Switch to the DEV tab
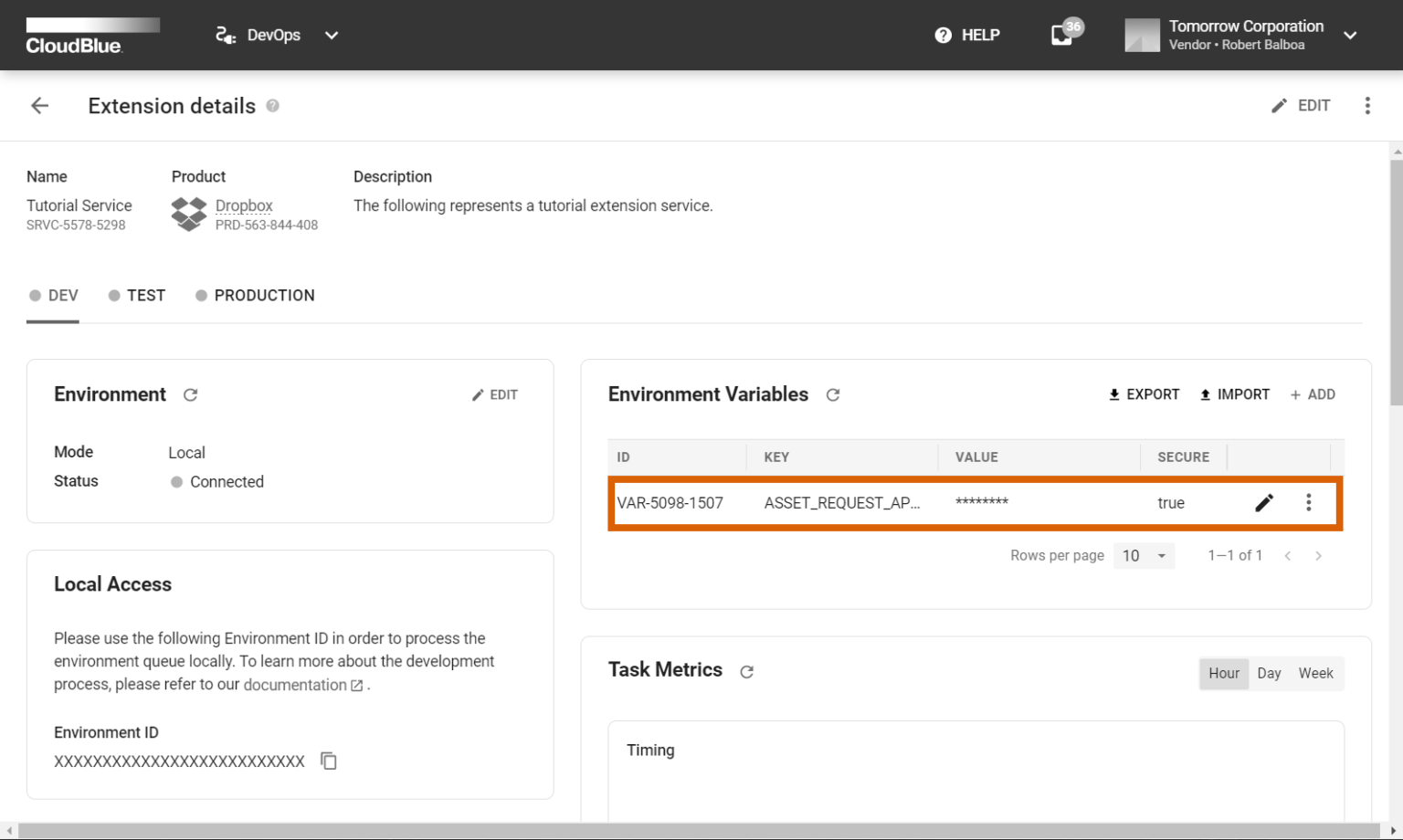Image resolution: width=1403 pixels, height=840 pixels. point(53,296)
